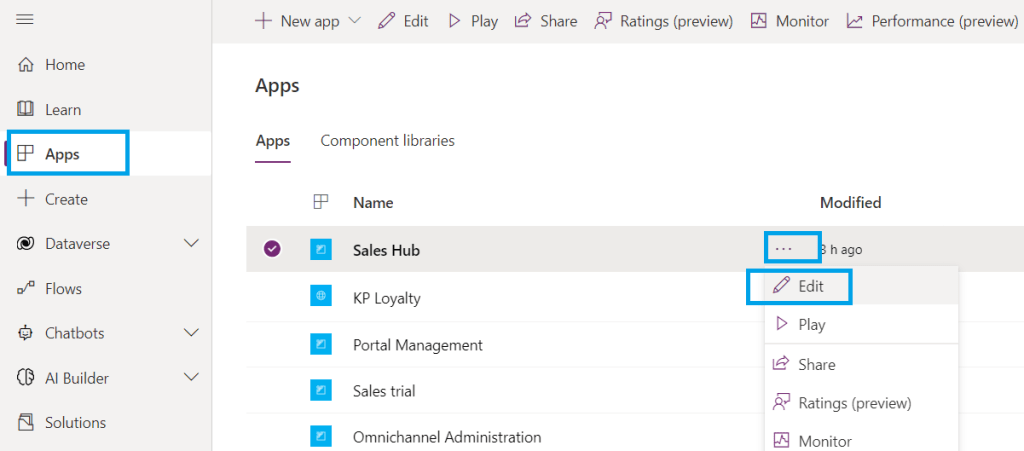The width and height of the screenshot is (1024, 451).
Task: Open Solutions from the sidebar
Action: (75, 423)
